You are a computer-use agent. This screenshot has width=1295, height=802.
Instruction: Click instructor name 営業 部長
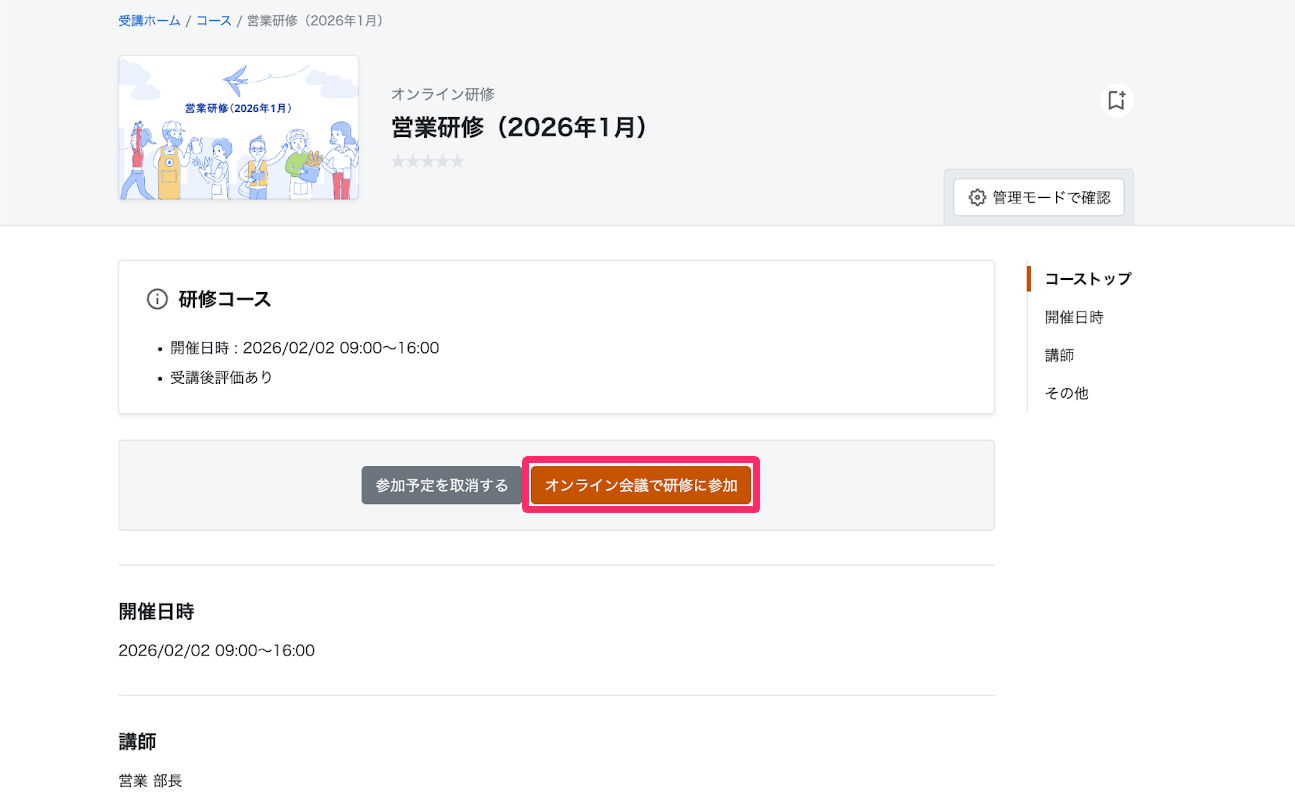point(150,780)
